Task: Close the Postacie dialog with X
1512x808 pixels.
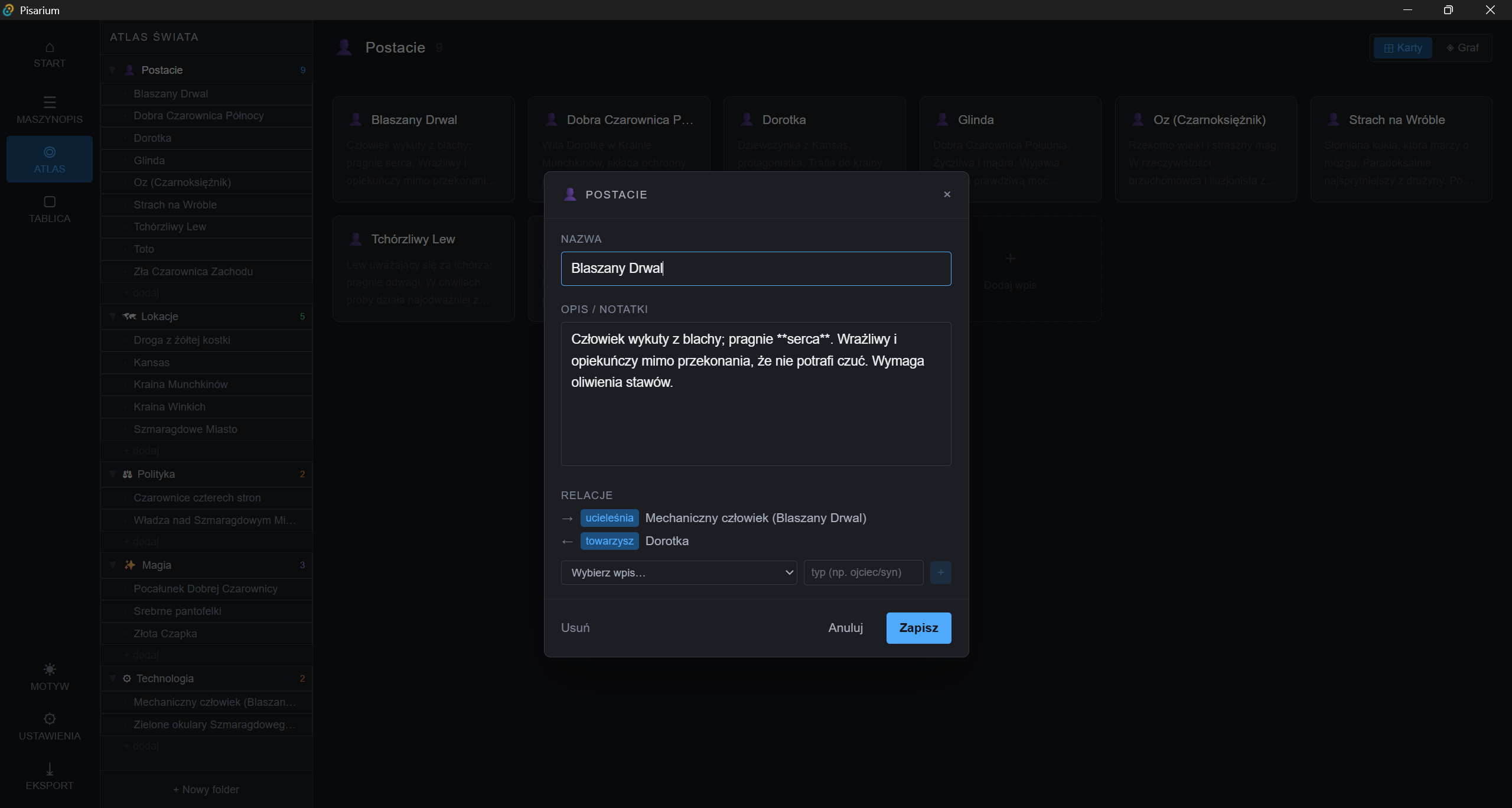Action: point(947,194)
